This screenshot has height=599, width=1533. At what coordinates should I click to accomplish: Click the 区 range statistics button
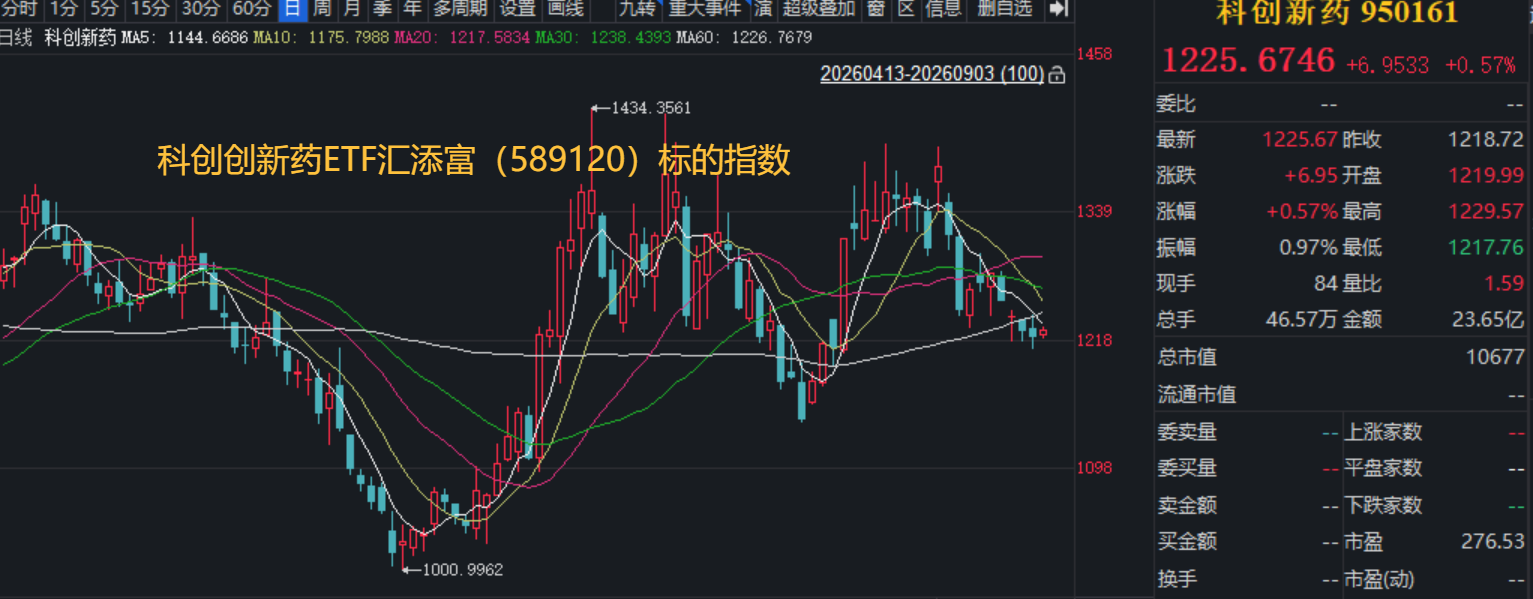click(906, 9)
